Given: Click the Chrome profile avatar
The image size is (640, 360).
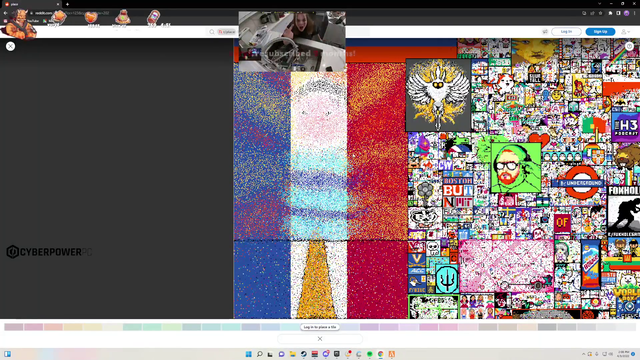Looking at the screenshot, I should click(627, 13).
